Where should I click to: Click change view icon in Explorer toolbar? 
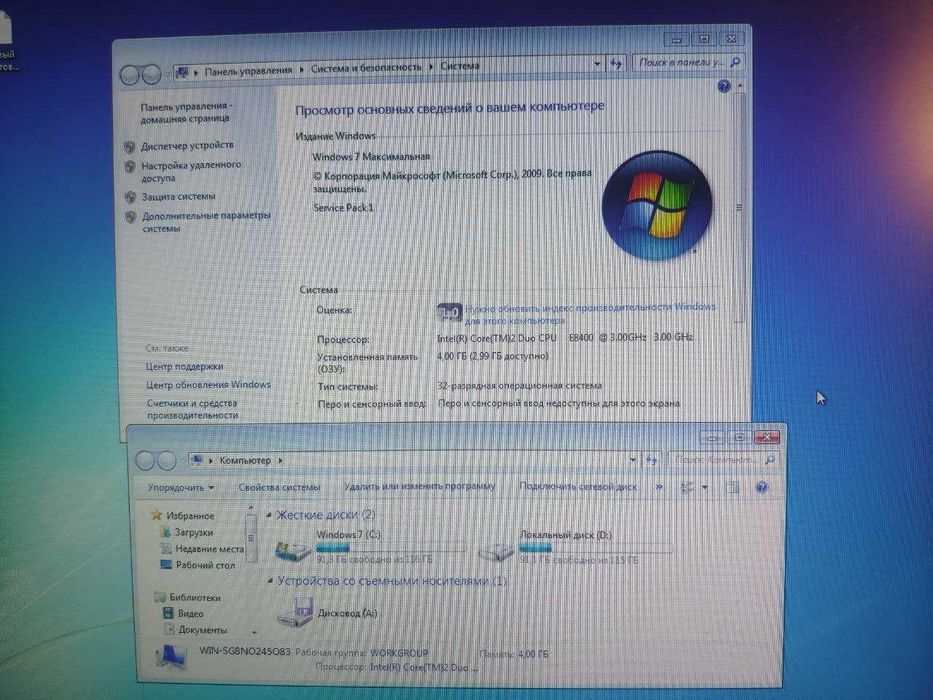pos(688,488)
